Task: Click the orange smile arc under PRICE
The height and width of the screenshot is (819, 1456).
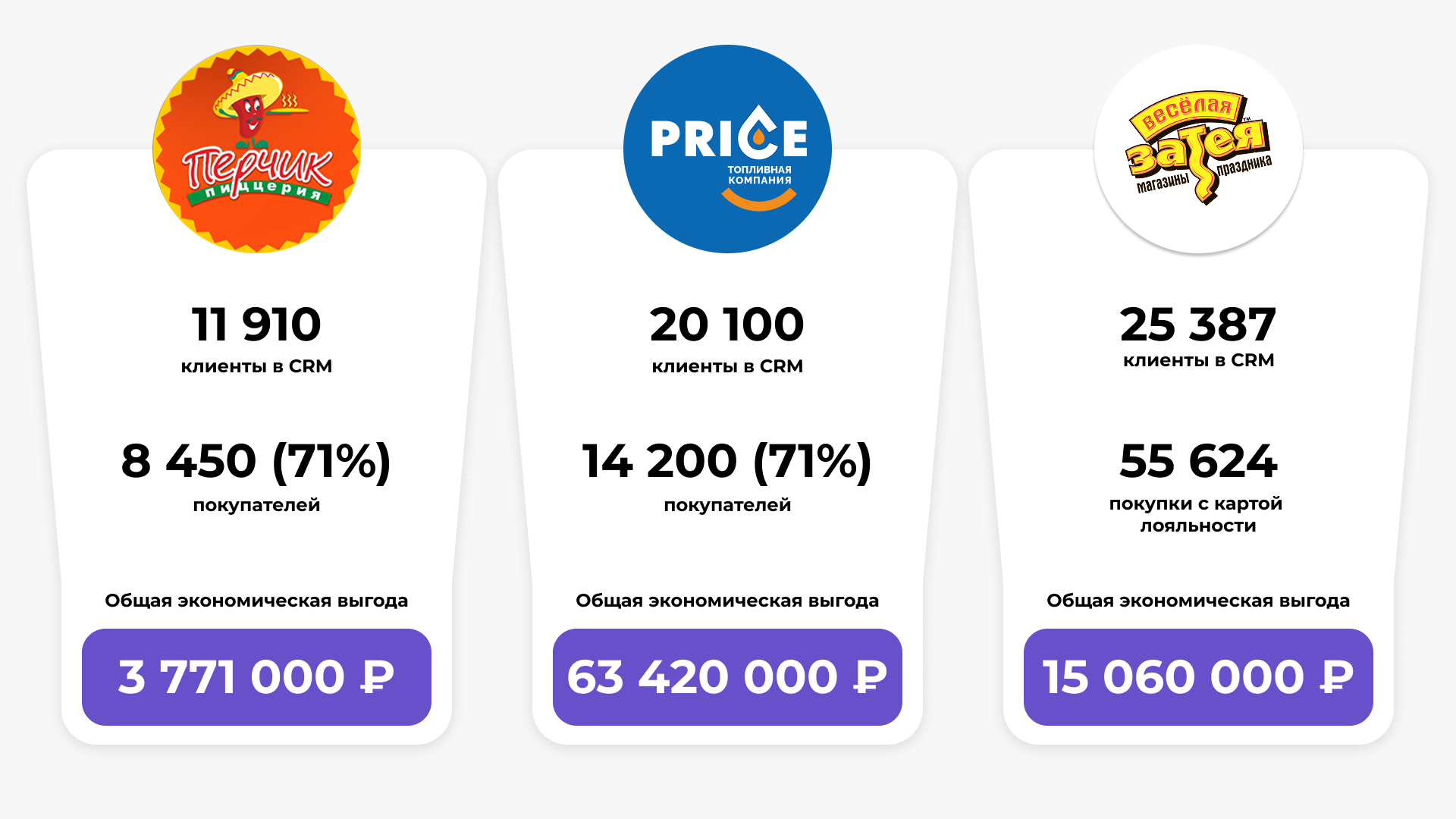Action: pos(758,199)
